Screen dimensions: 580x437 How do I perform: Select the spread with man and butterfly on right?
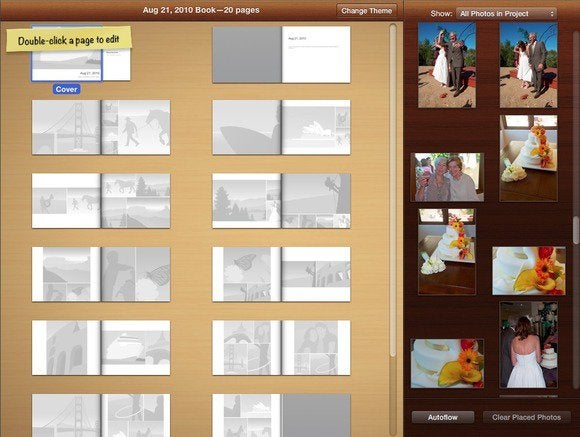(101, 274)
